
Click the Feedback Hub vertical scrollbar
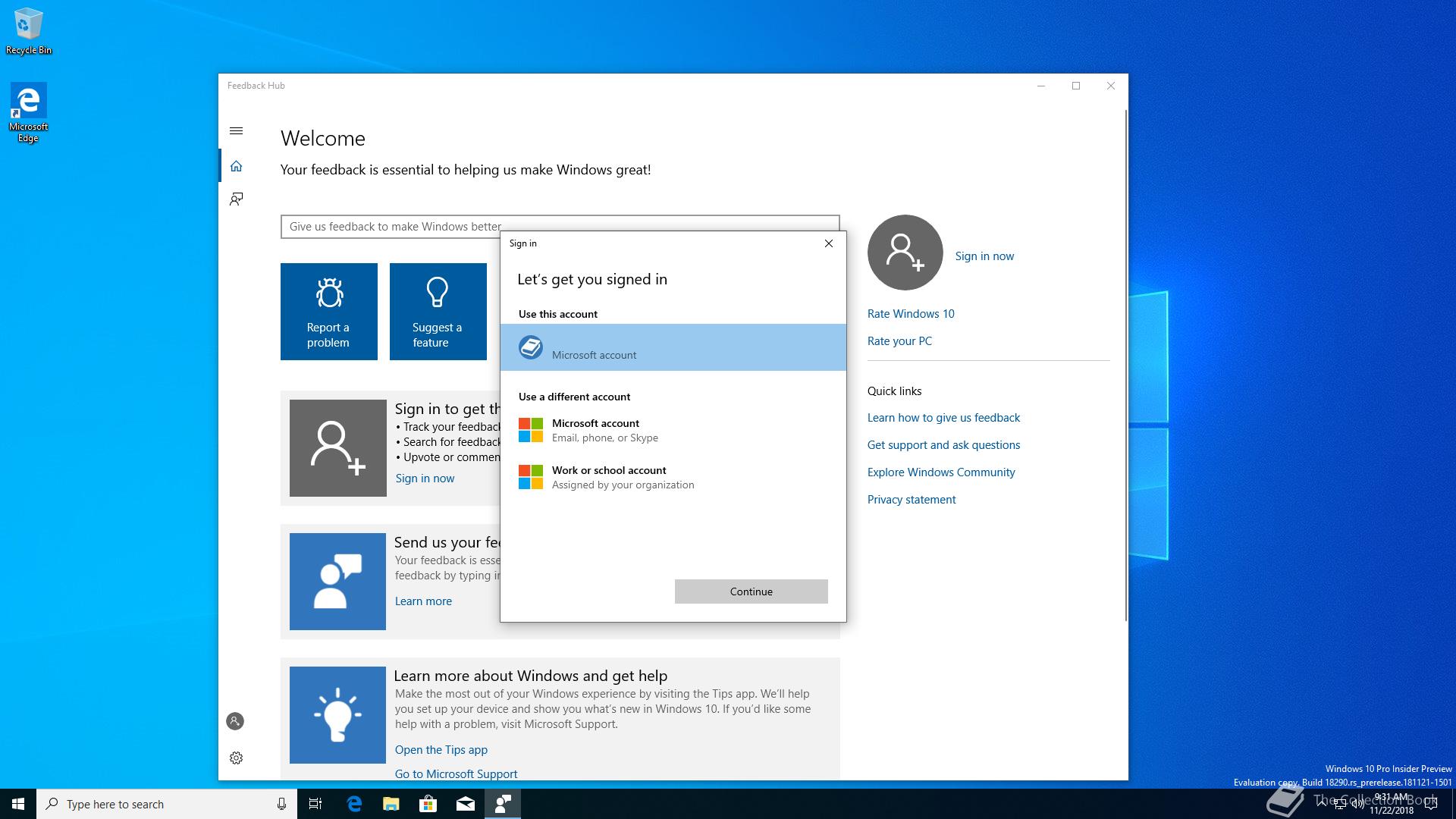tap(1125, 364)
